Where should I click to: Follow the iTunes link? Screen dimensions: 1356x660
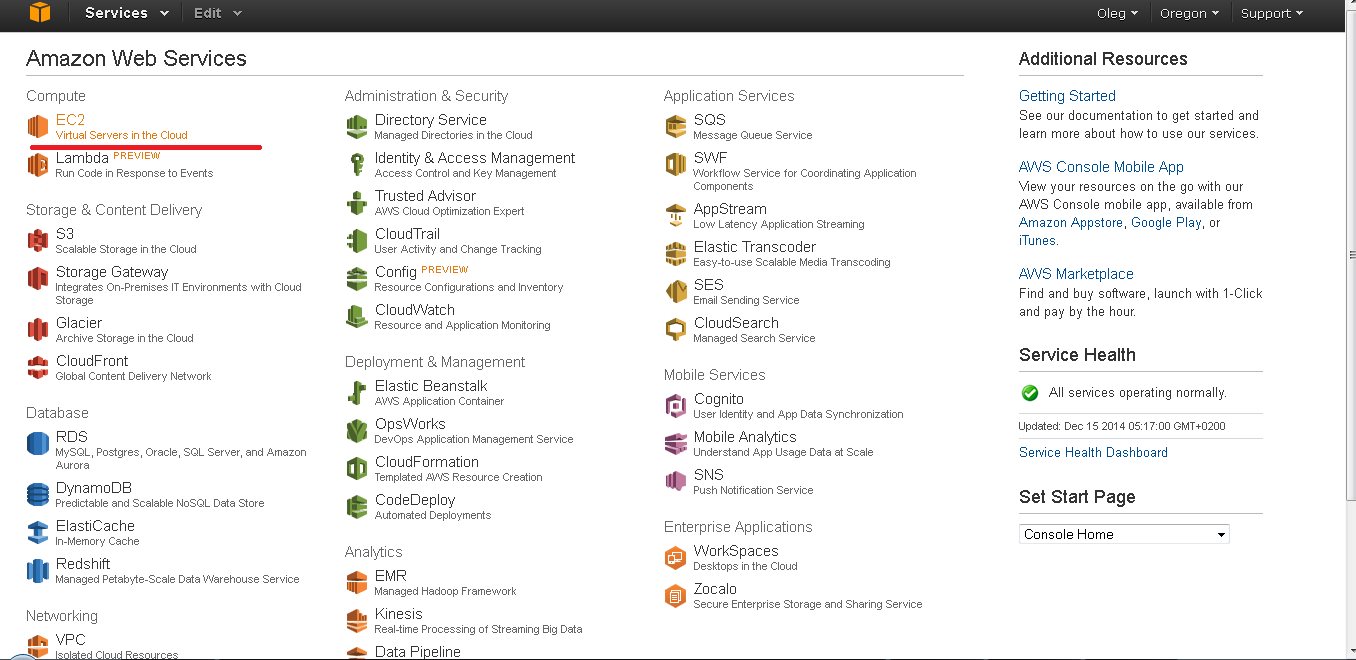pyautogui.click(x=1037, y=241)
